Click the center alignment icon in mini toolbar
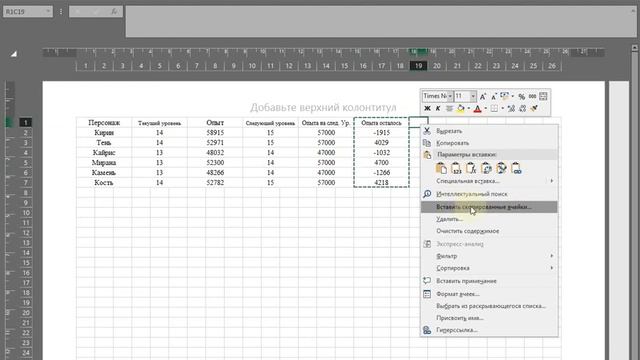 click(449, 109)
